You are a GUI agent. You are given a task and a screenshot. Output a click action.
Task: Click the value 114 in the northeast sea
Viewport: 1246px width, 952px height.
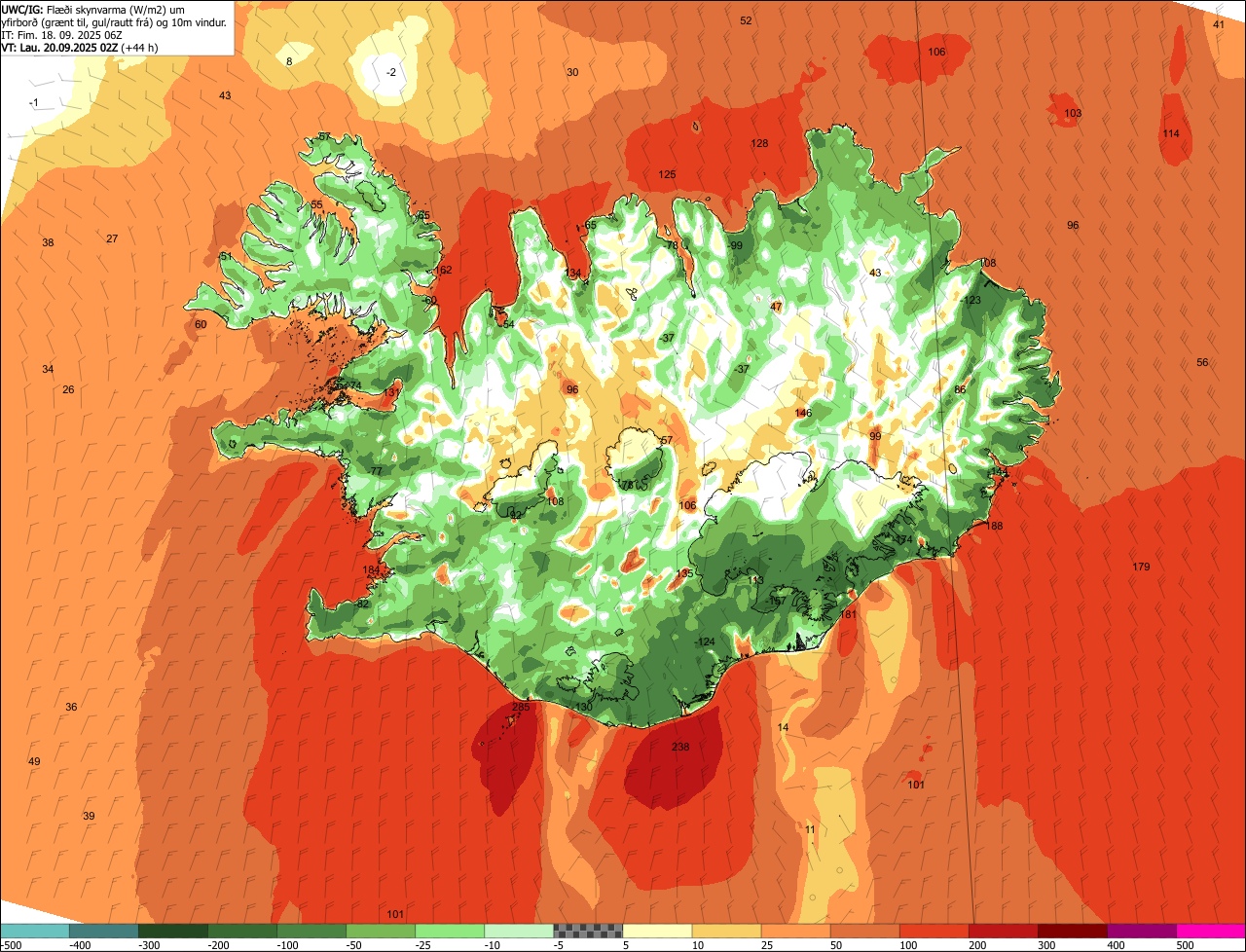[x=1171, y=133]
